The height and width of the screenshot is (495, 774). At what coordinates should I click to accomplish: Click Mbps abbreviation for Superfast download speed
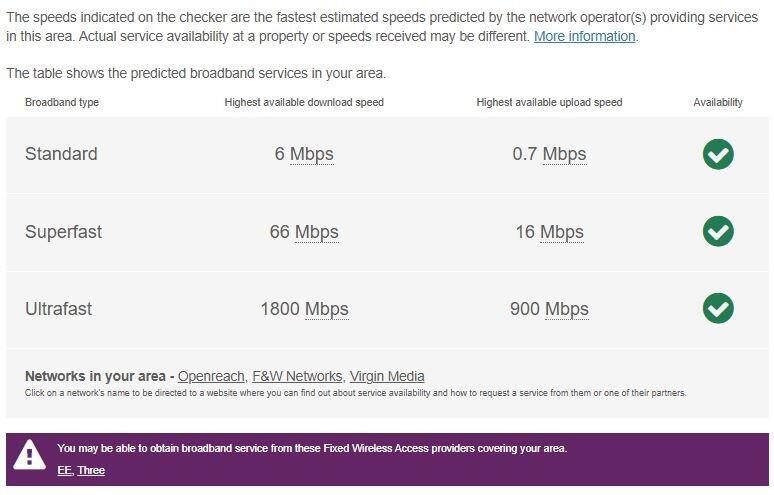[317, 232]
